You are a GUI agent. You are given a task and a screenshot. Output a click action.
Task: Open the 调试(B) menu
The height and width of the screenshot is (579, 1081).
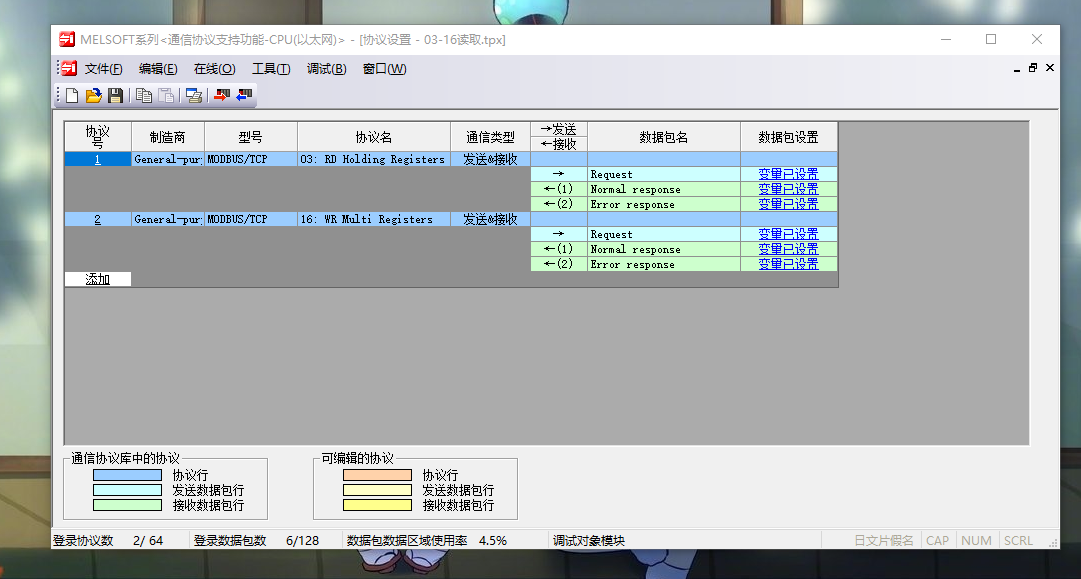coord(326,69)
